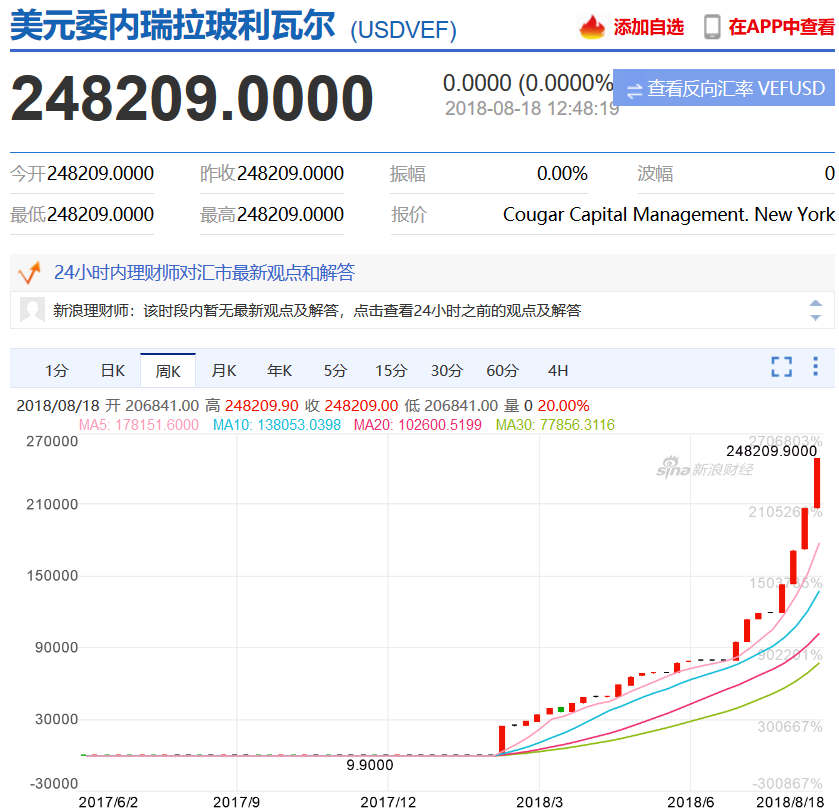Click the 新浪理财师 avatar thumbnail
The width and height of the screenshot is (839, 809).
point(32,310)
